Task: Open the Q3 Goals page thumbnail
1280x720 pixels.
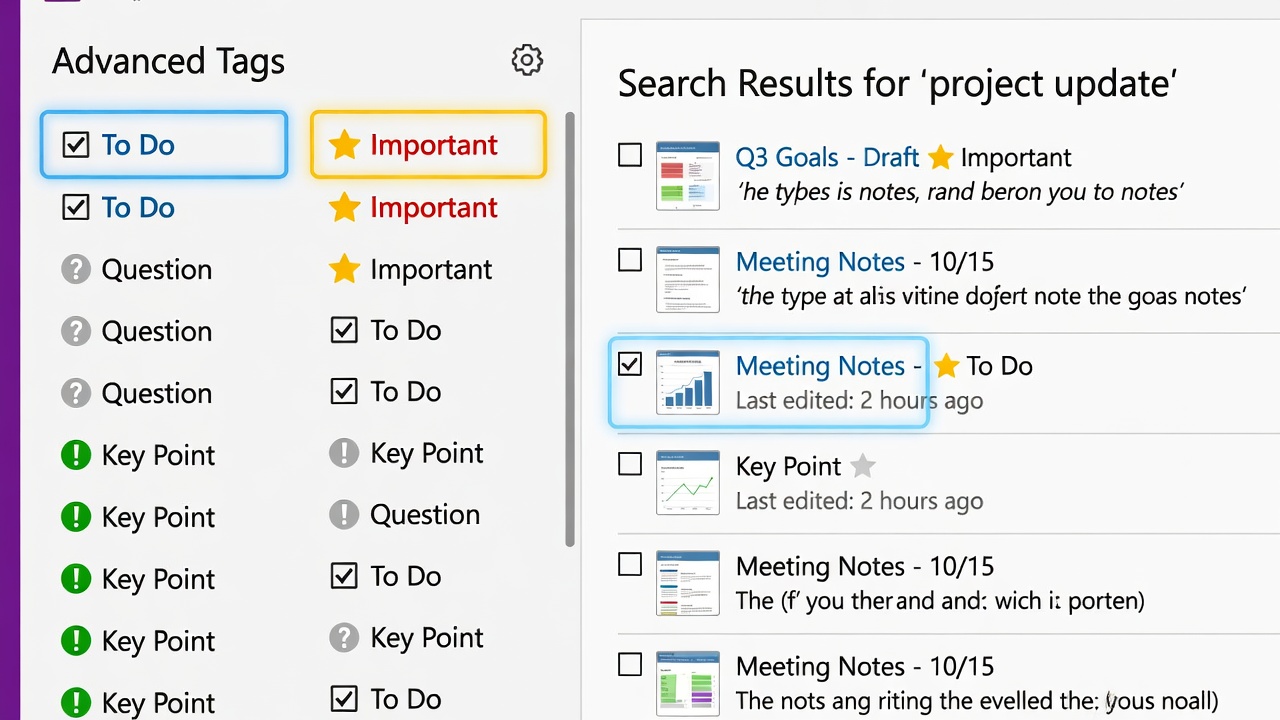Action: point(688,176)
